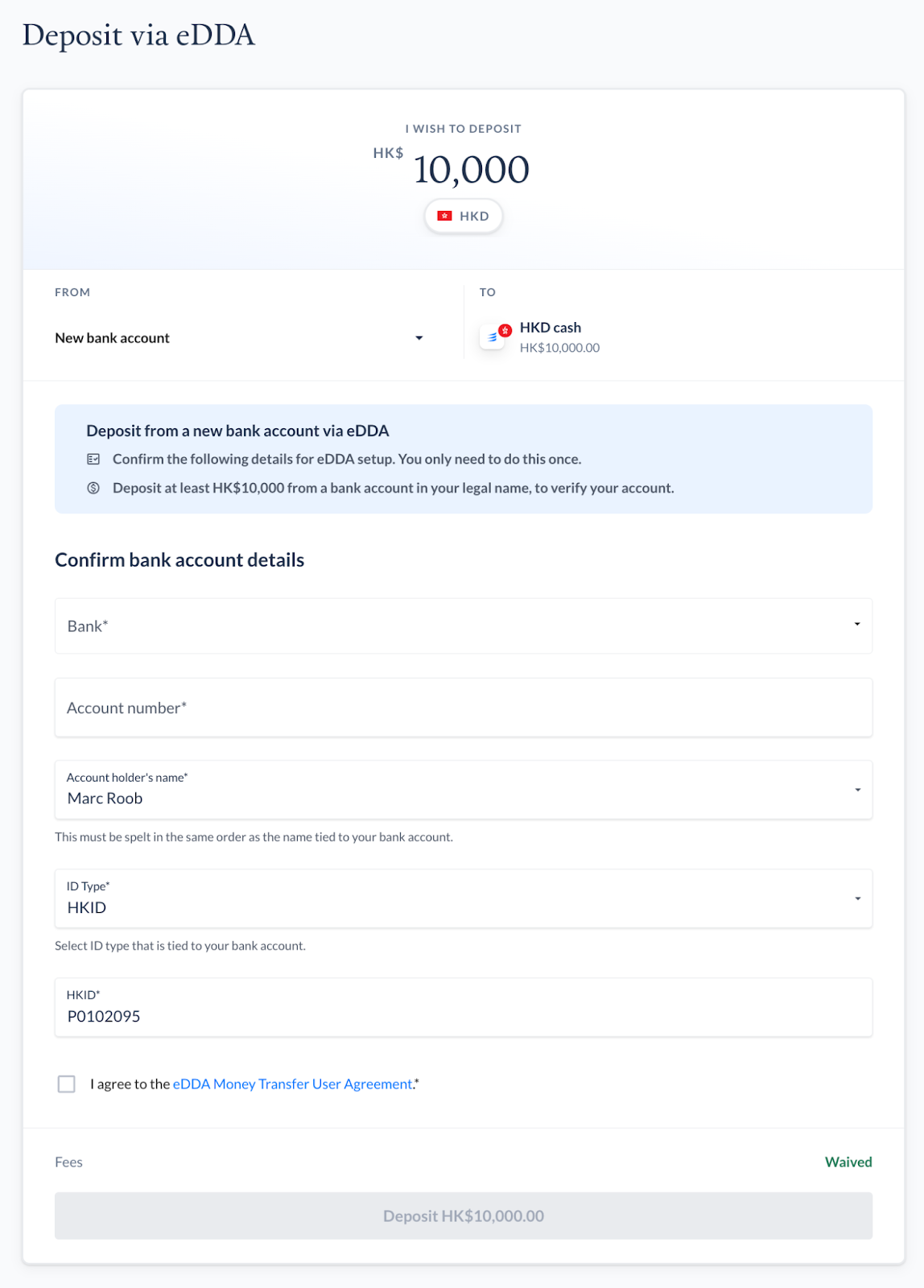
Task: Click the Confirm bank account details heading
Action: click(179, 560)
